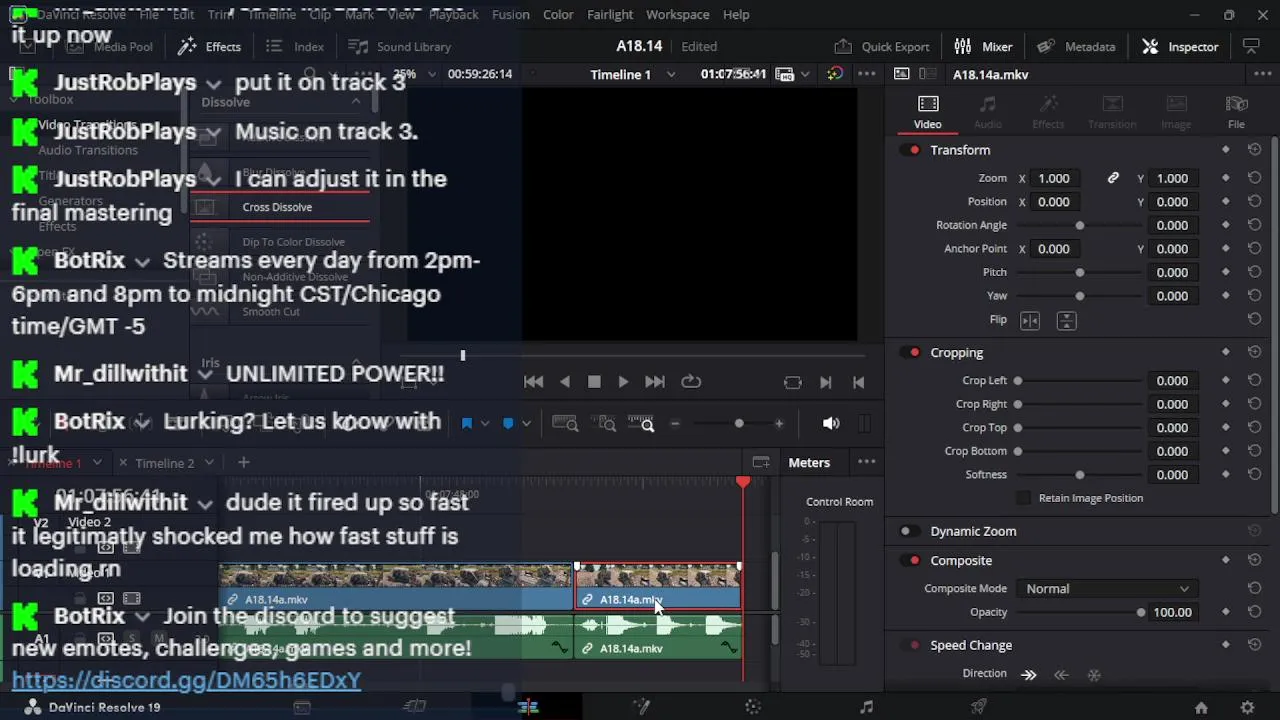Jump to first frame in viewer transport
The image size is (1280, 720).
534,382
